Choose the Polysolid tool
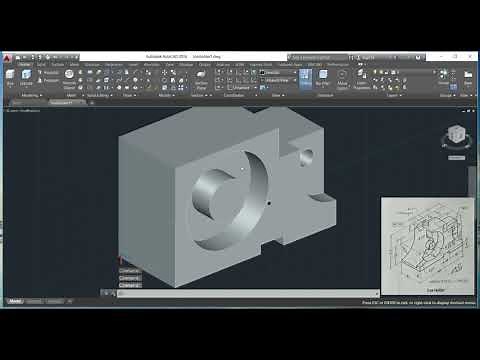The width and height of the screenshot is (480, 360). [48, 72]
